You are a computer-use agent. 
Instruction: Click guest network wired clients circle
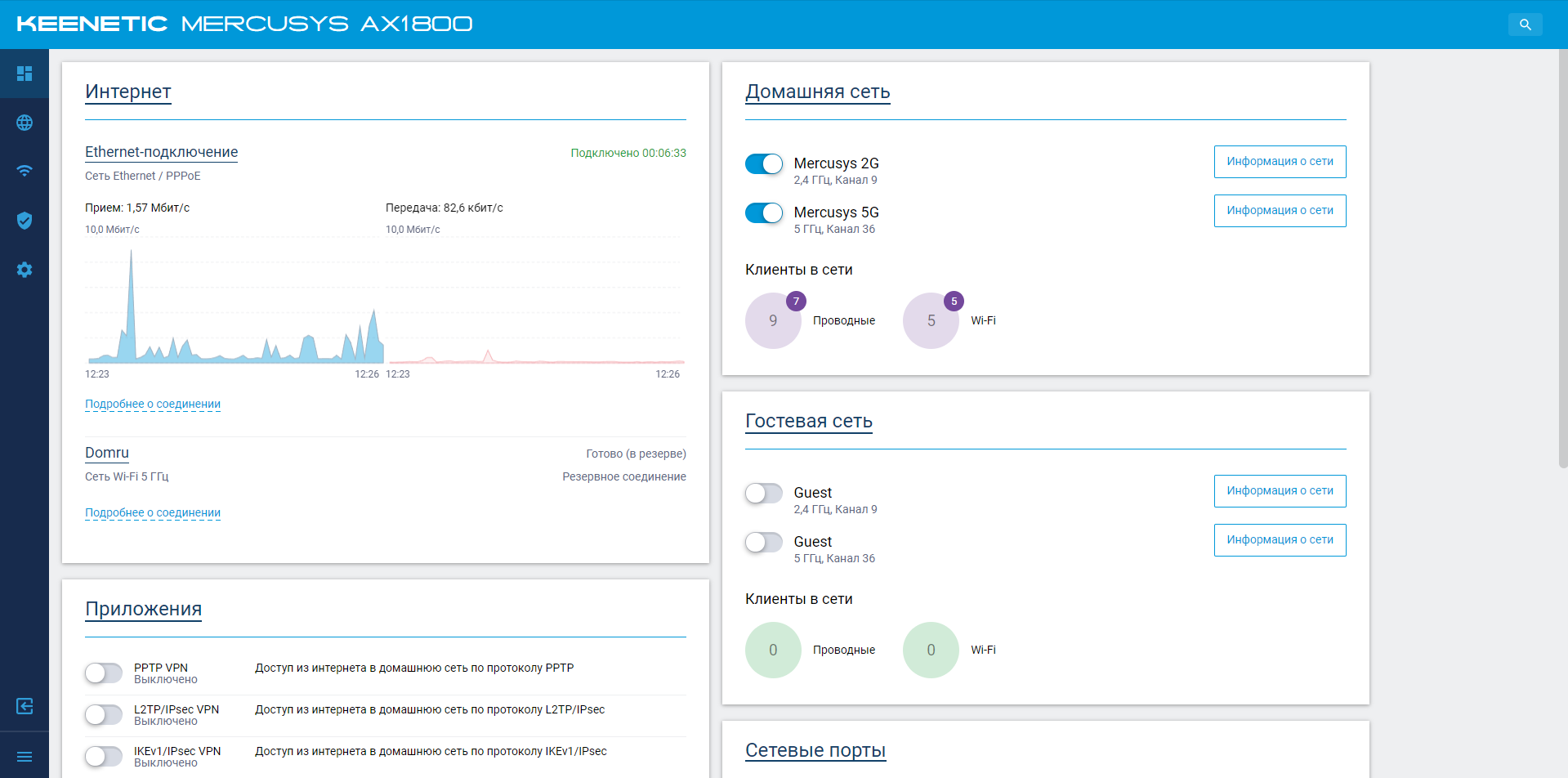coord(773,650)
